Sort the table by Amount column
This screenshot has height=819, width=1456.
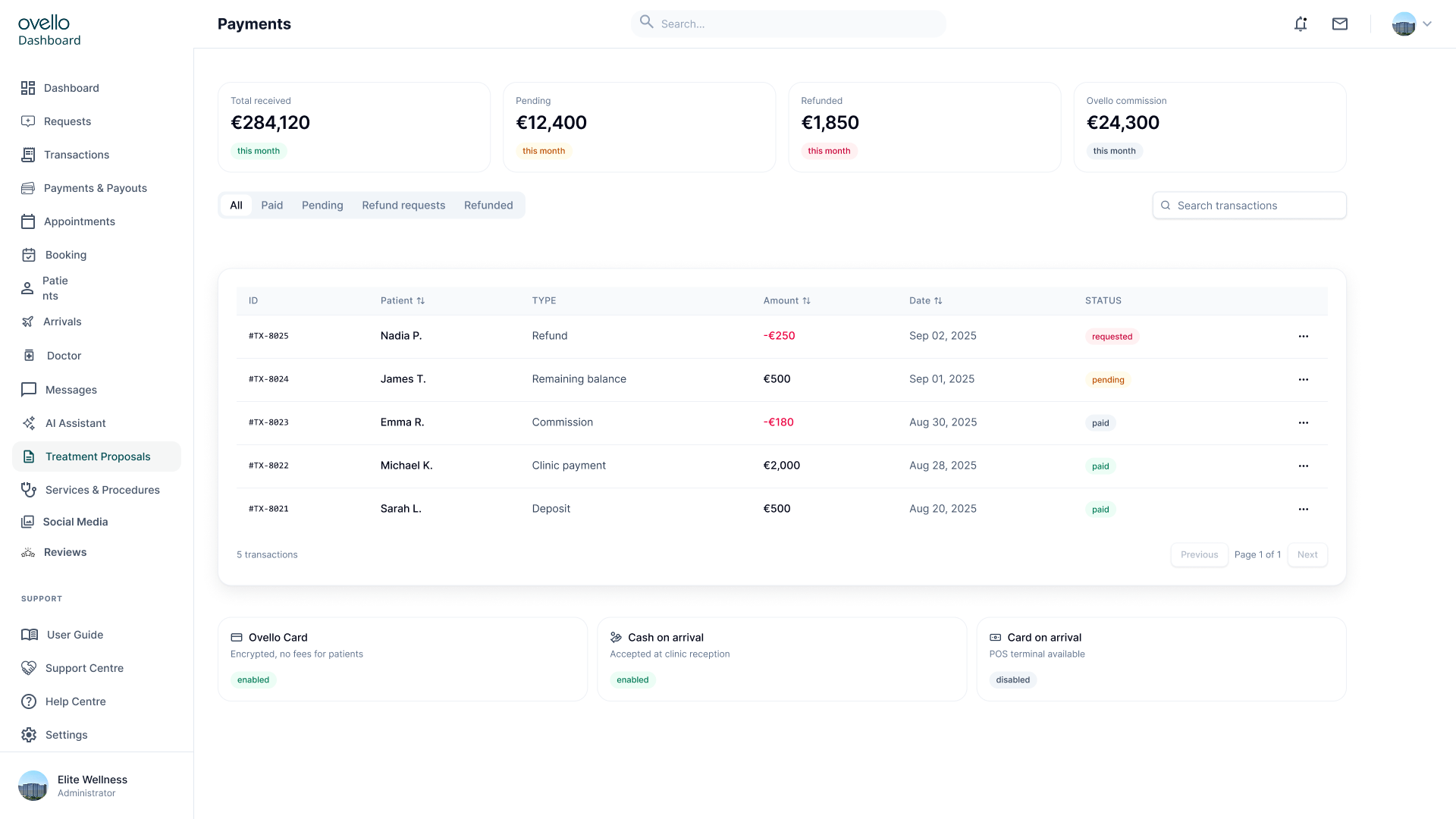coord(787,301)
